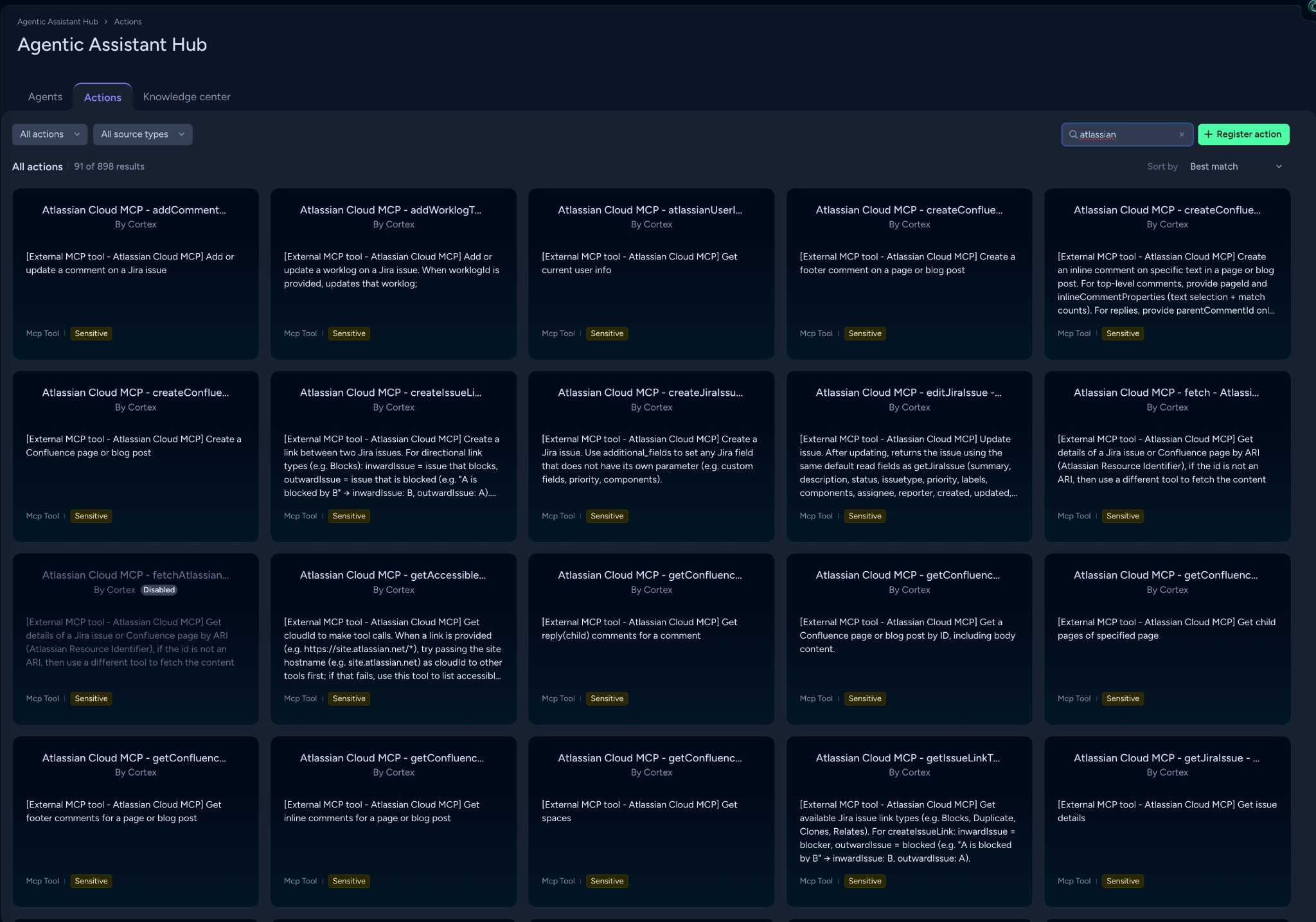The height and width of the screenshot is (922, 1316).
Task: Open the getIssueLinkT... action card
Action: [909, 822]
